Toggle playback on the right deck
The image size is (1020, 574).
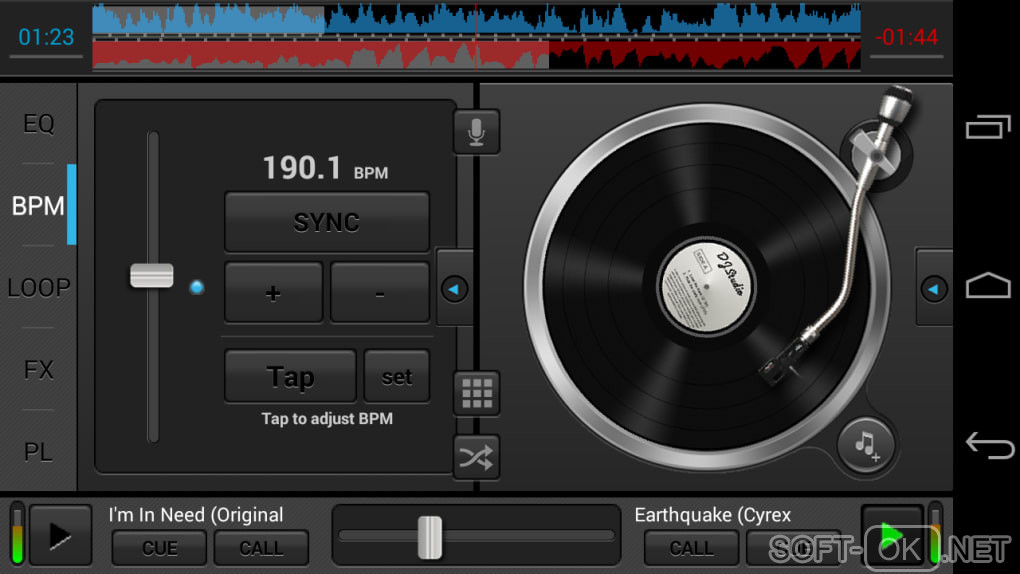tap(892, 536)
